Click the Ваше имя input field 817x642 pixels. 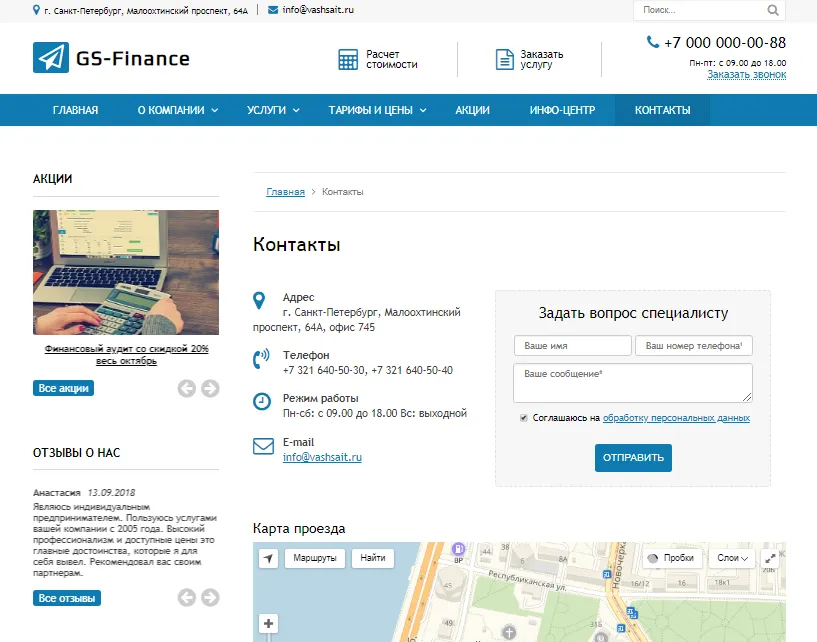click(x=572, y=345)
